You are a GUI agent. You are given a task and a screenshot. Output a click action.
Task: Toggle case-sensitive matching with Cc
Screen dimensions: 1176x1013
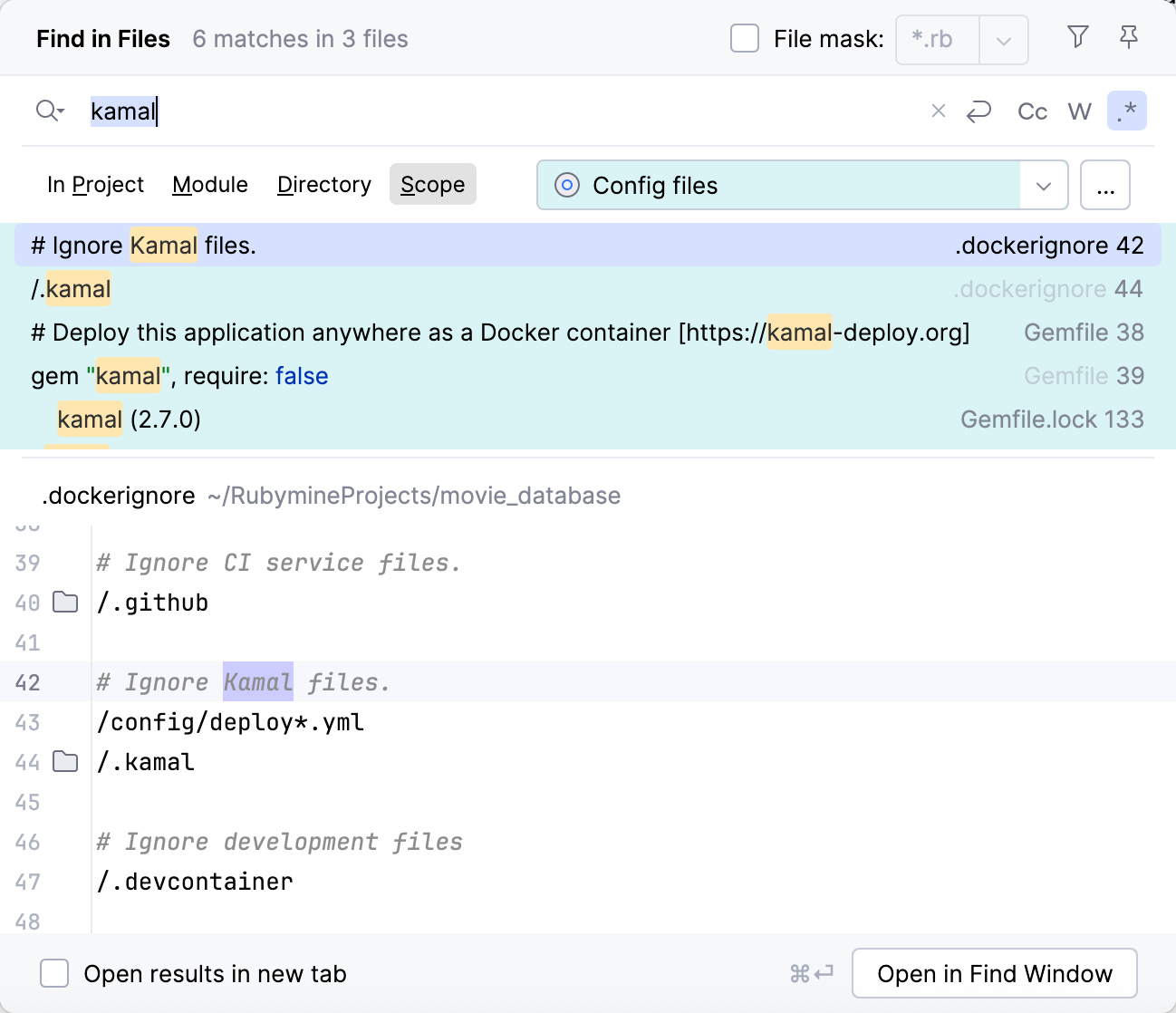[1031, 111]
